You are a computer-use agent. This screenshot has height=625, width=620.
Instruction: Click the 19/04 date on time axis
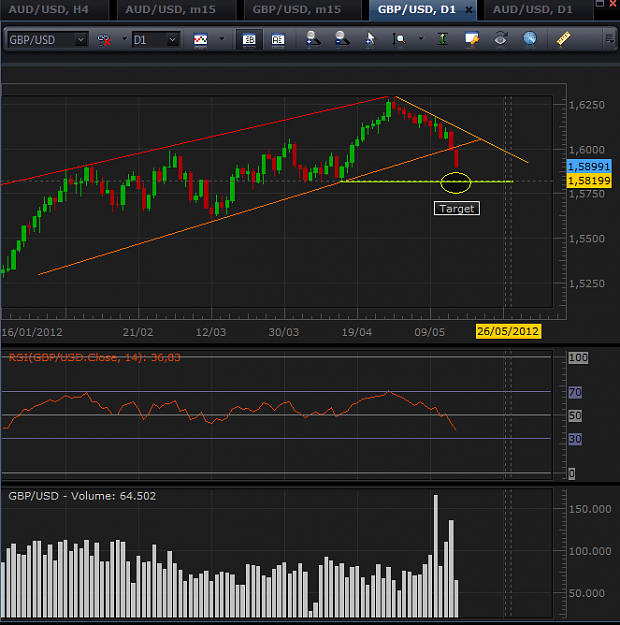(356, 332)
